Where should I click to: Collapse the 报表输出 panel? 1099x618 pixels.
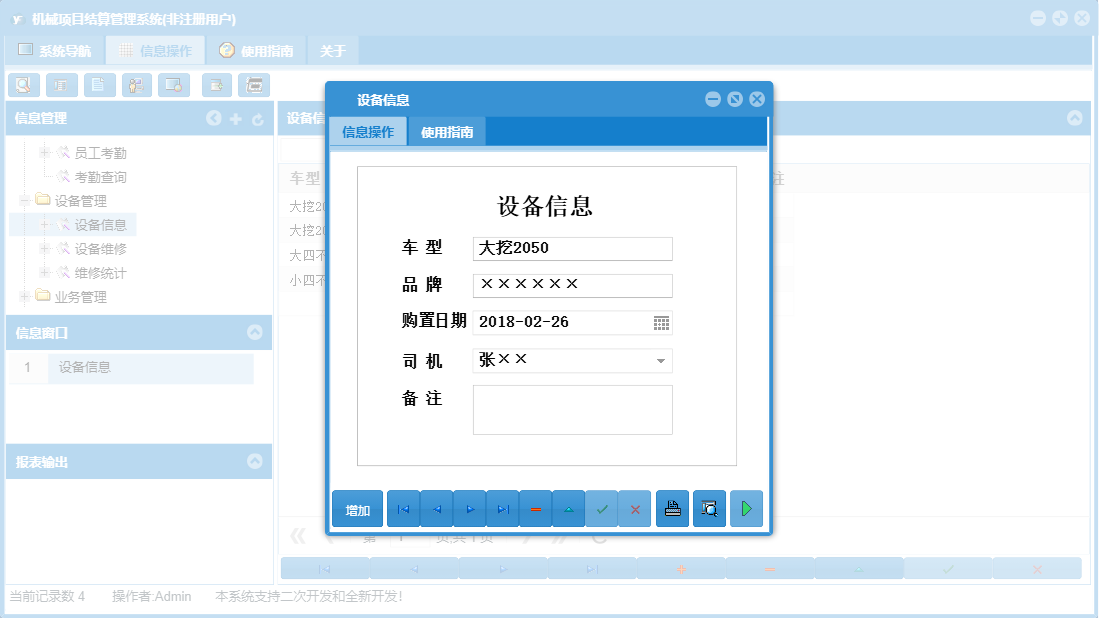(x=257, y=461)
